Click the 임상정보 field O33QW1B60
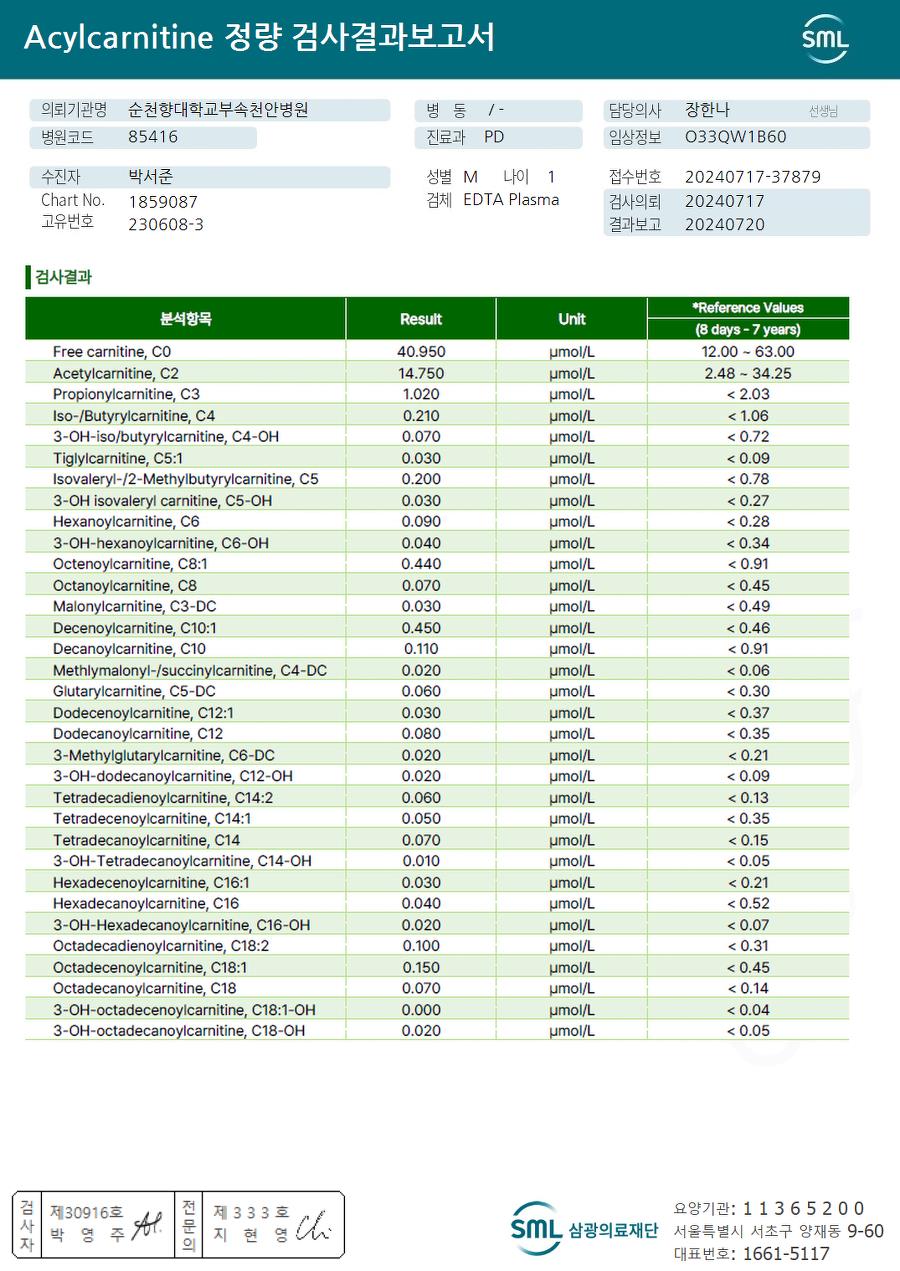 click(x=737, y=138)
